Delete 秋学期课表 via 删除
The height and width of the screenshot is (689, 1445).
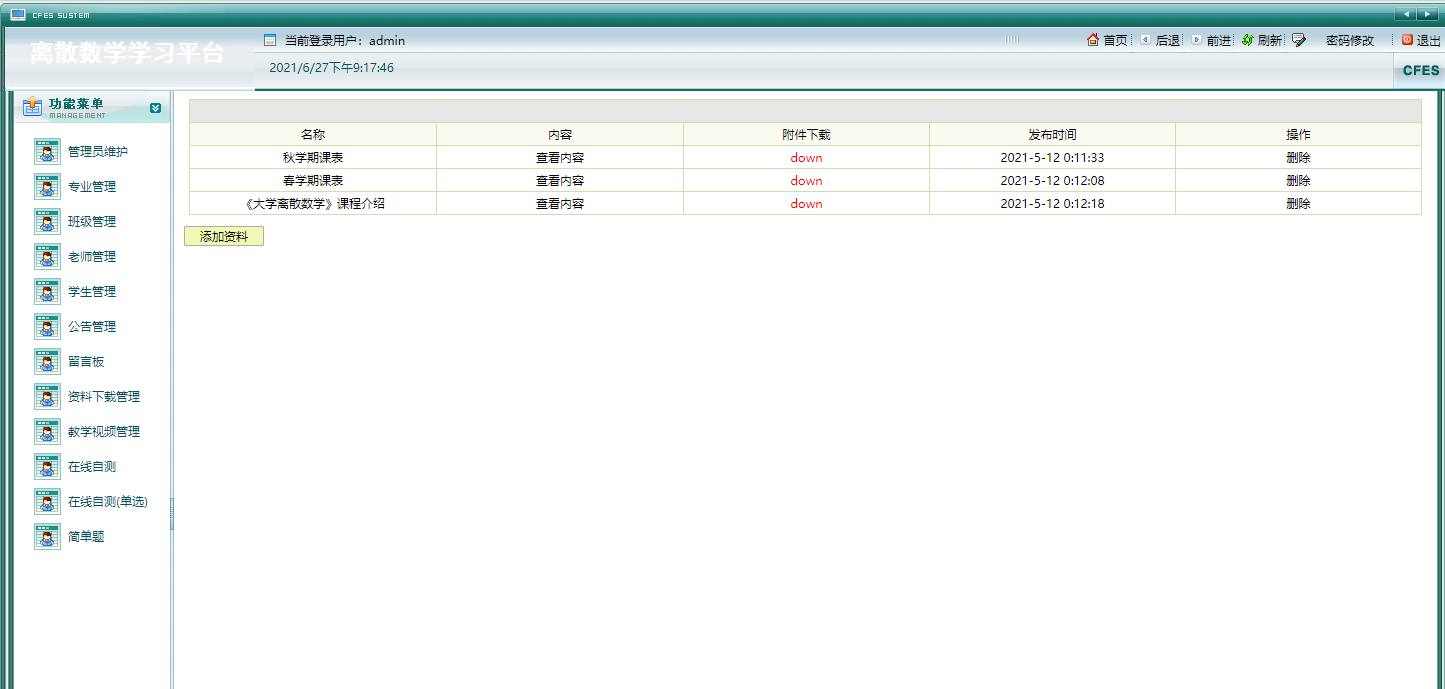click(1298, 158)
